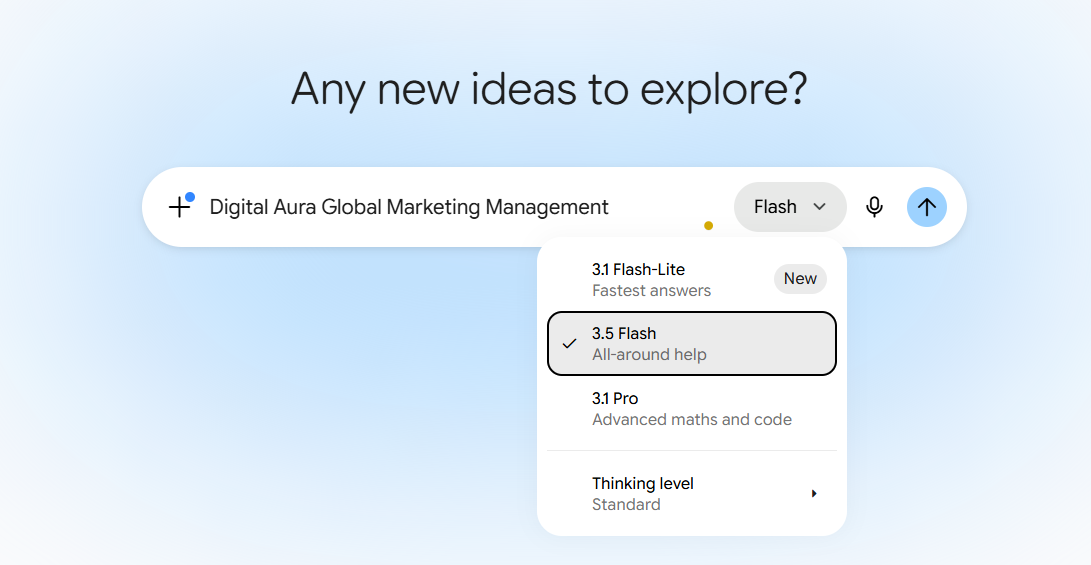
Task: Click the chevron in the Flash selector
Action: point(820,207)
